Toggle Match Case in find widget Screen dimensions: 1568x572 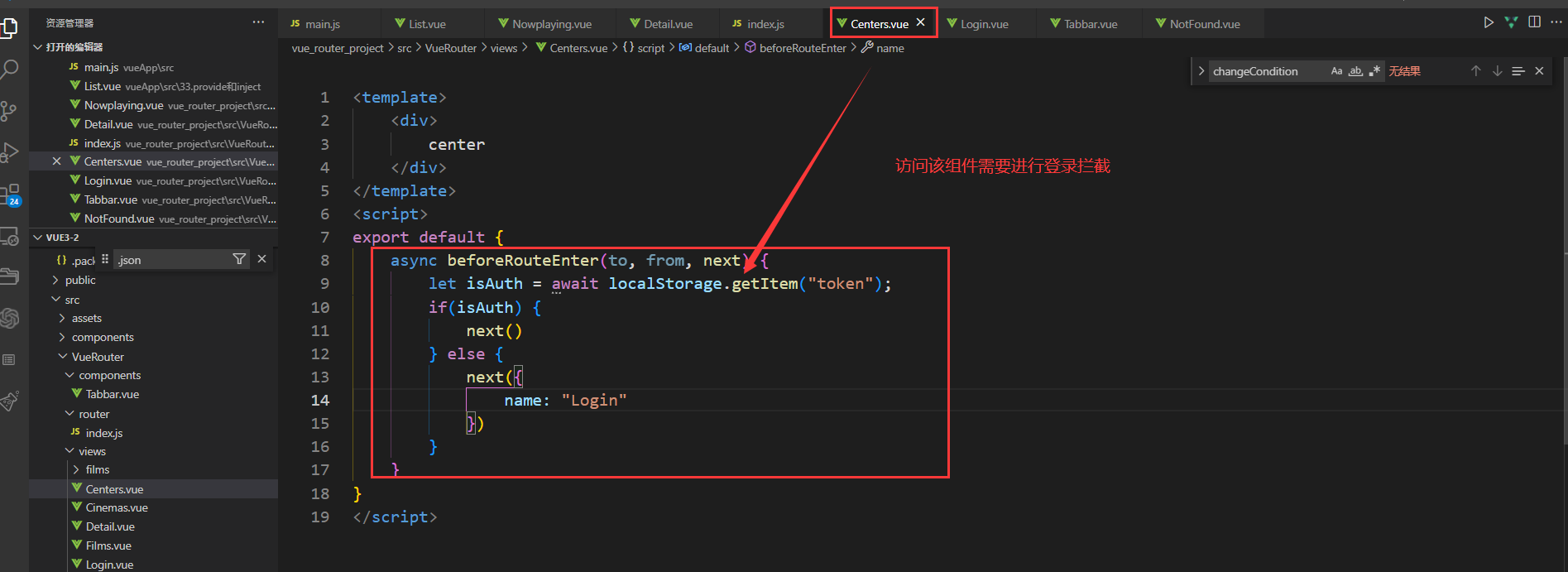click(x=1336, y=71)
